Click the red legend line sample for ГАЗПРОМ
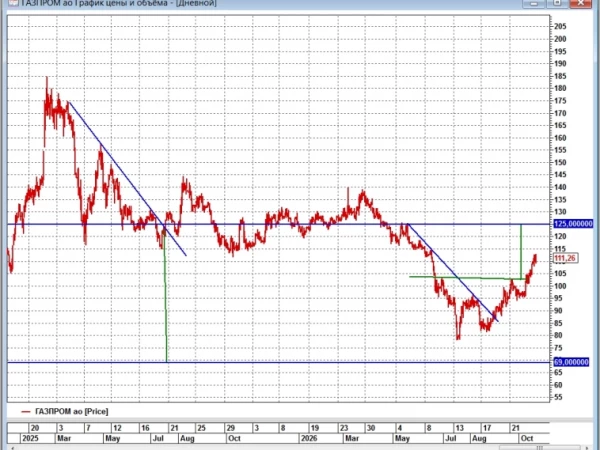 coord(26,412)
